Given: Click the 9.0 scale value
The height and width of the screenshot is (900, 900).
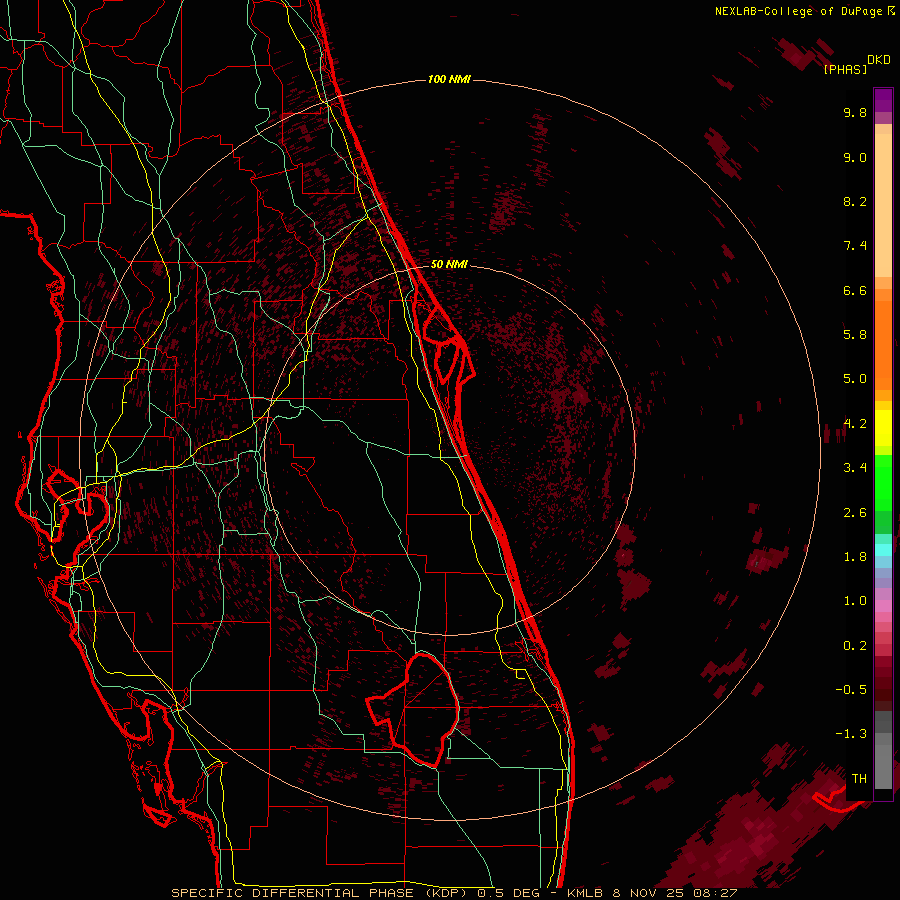Looking at the screenshot, I should tap(855, 157).
